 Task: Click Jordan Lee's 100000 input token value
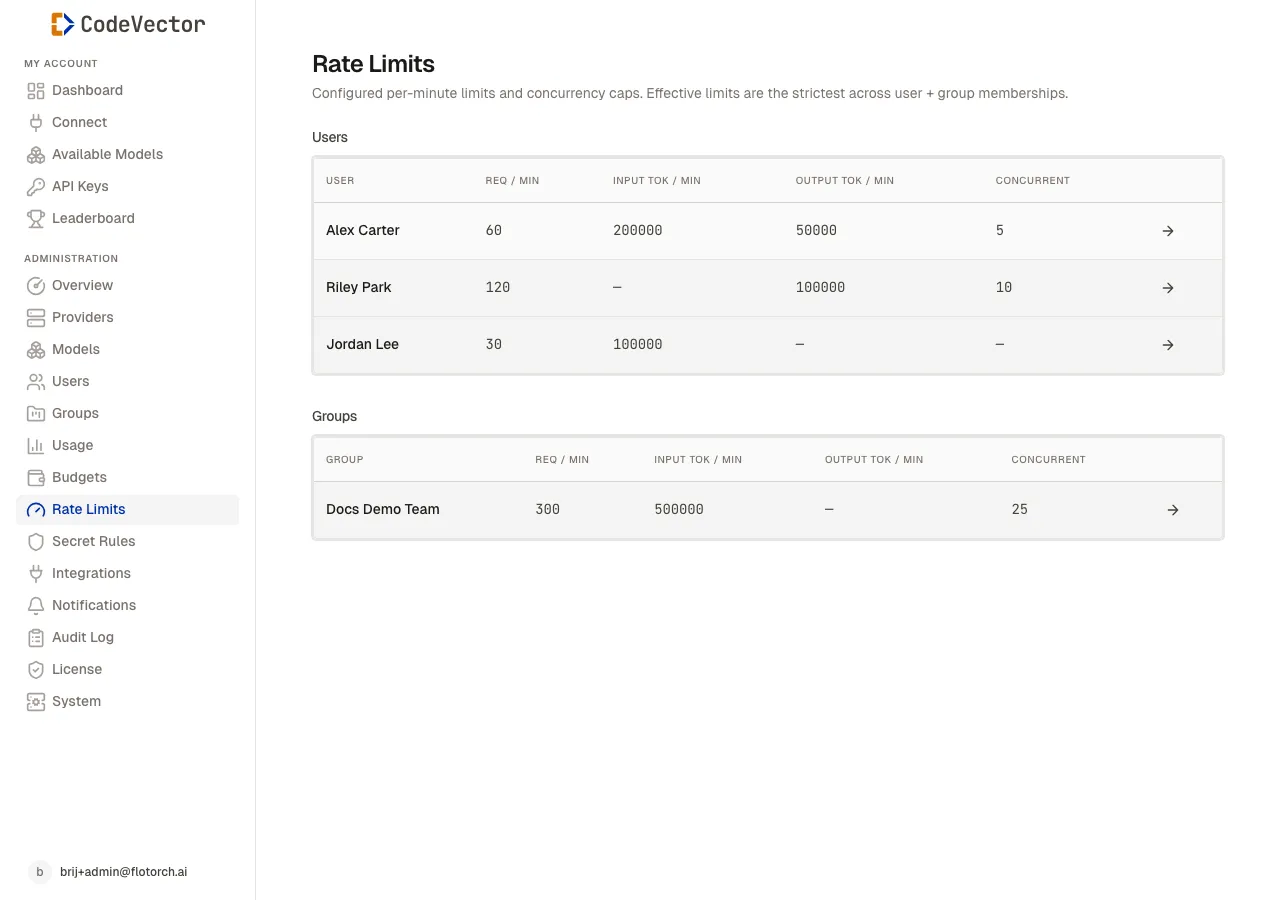tap(638, 344)
